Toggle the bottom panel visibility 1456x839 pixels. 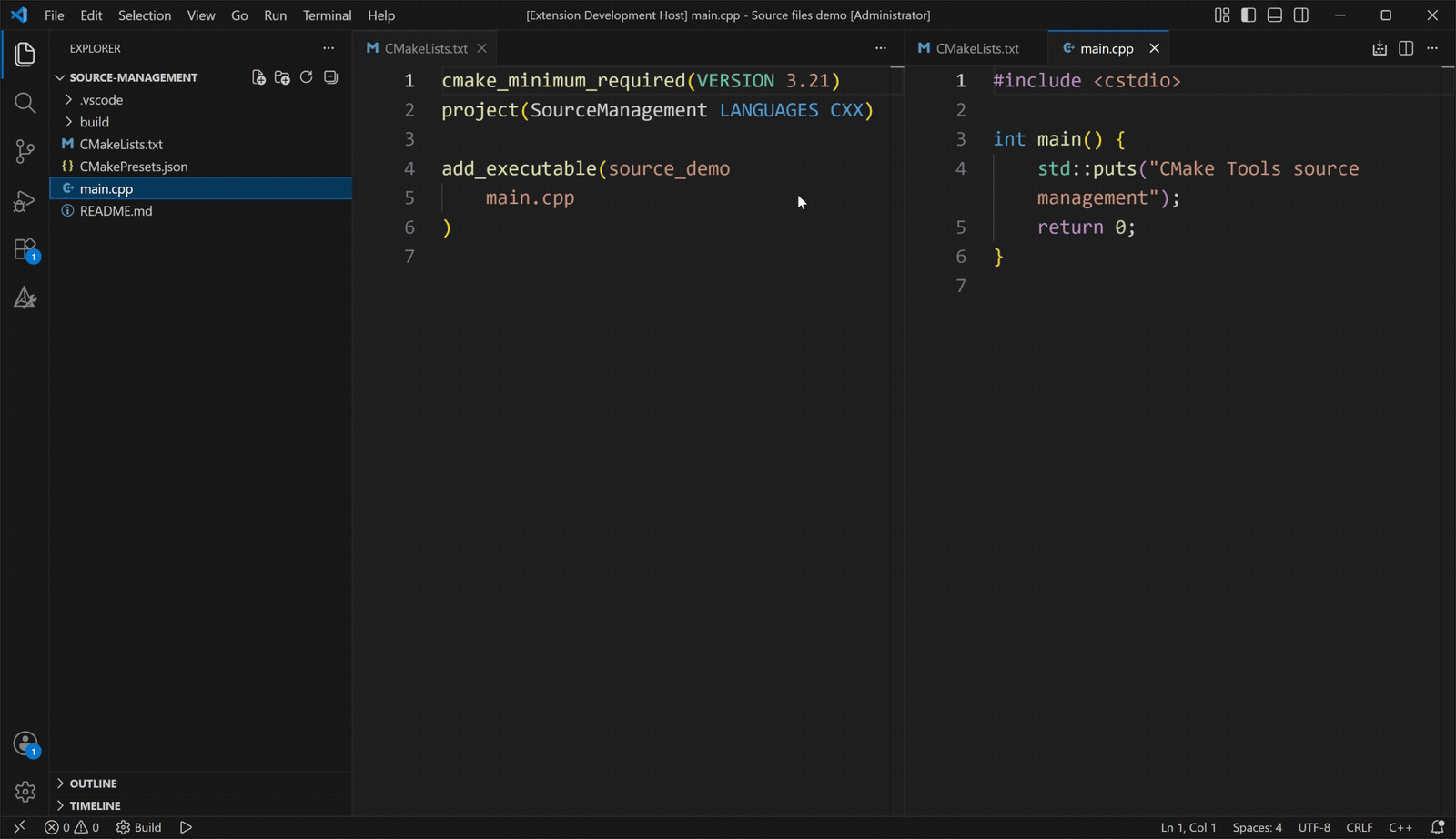click(x=1275, y=15)
